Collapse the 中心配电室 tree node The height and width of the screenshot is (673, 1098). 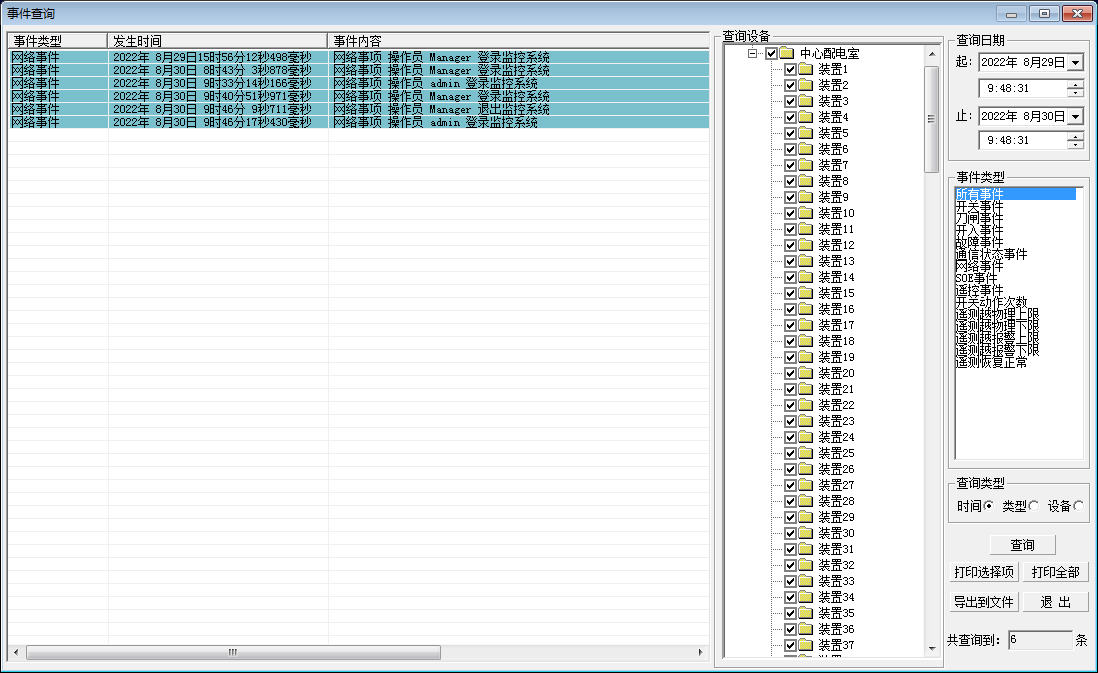(x=753, y=53)
